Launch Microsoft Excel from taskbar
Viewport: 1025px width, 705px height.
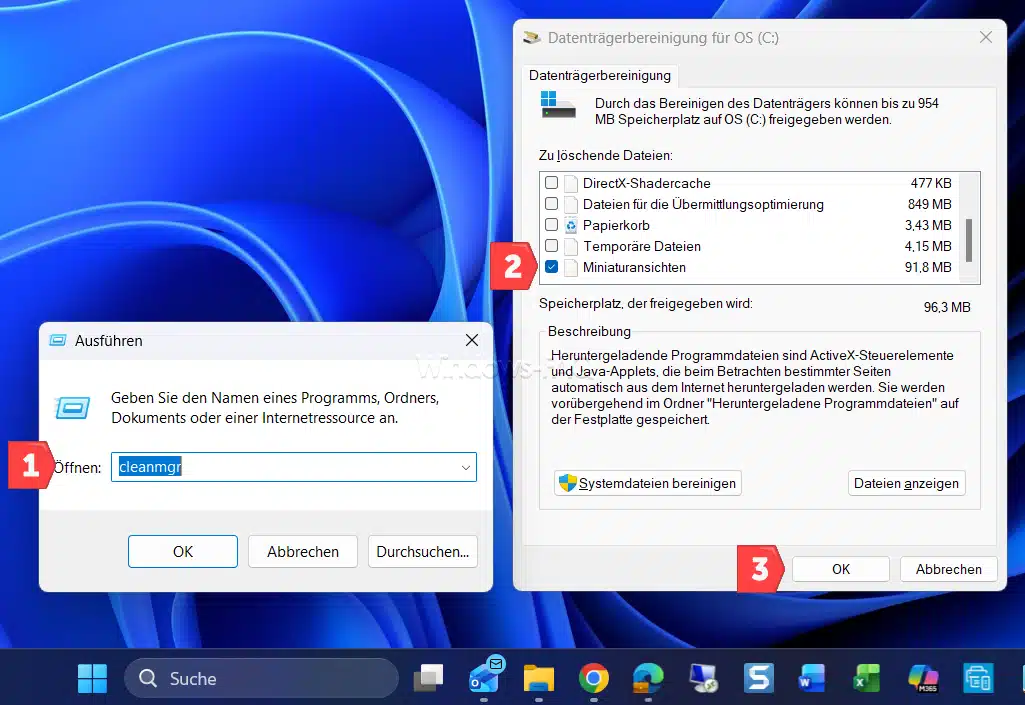867,678
